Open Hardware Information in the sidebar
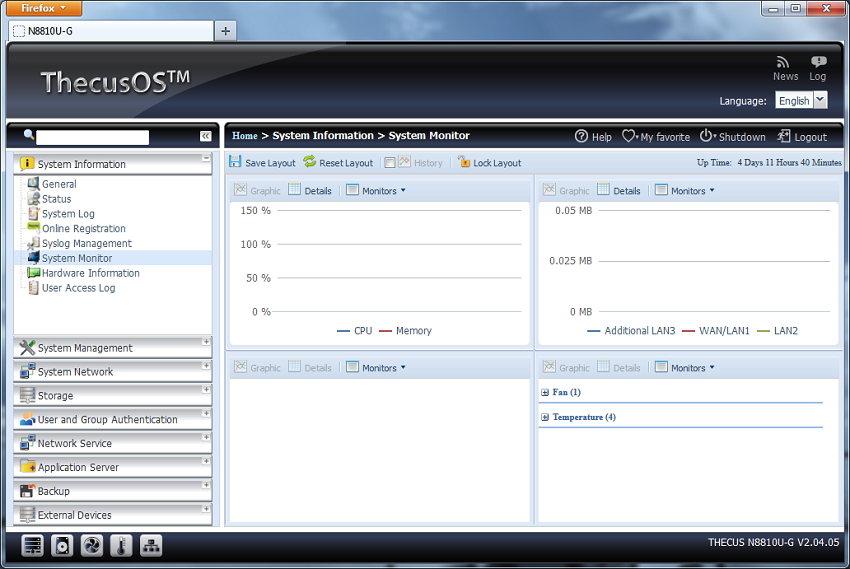The image size is (850, 569). pyautogui.click(x=91, y=273)
